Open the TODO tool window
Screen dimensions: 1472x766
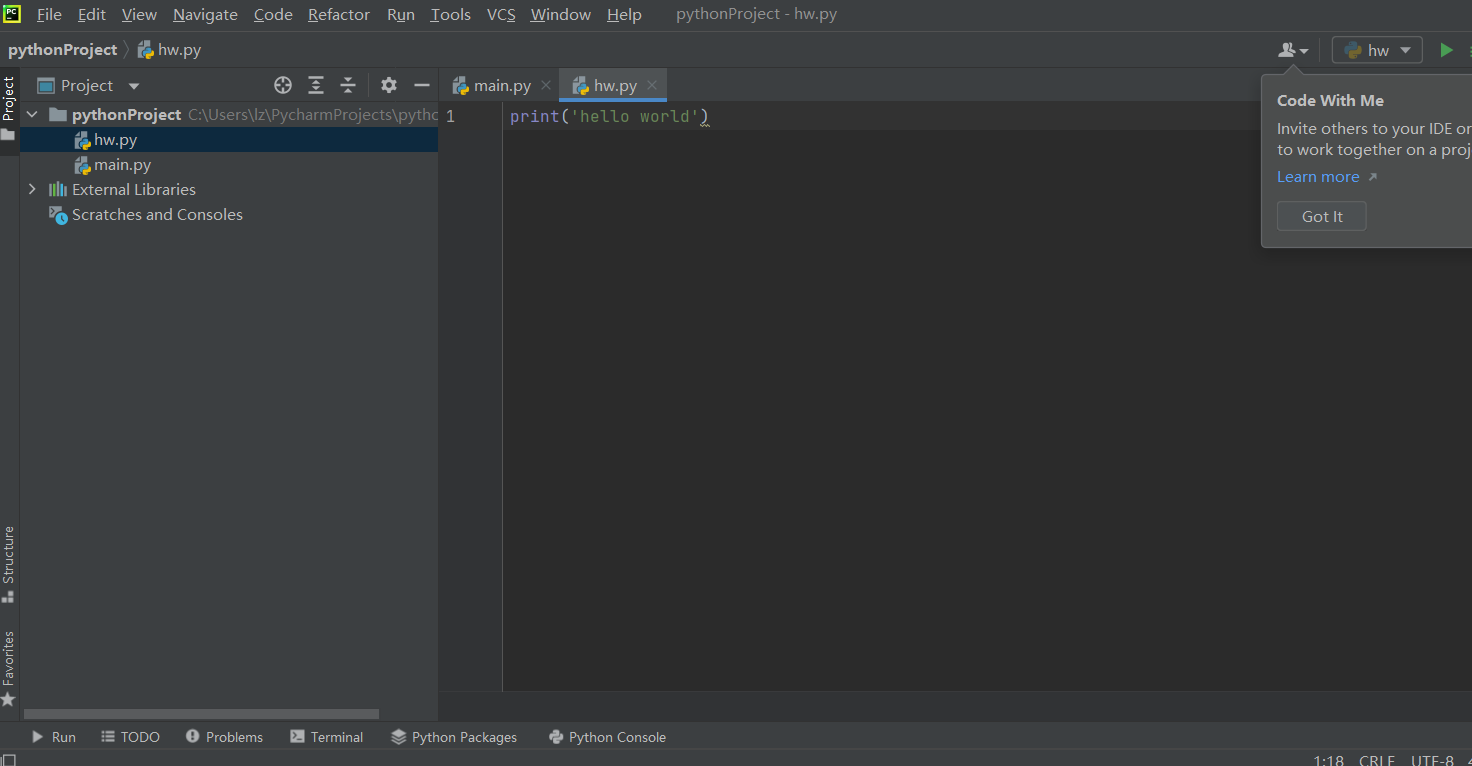point(130,737)
